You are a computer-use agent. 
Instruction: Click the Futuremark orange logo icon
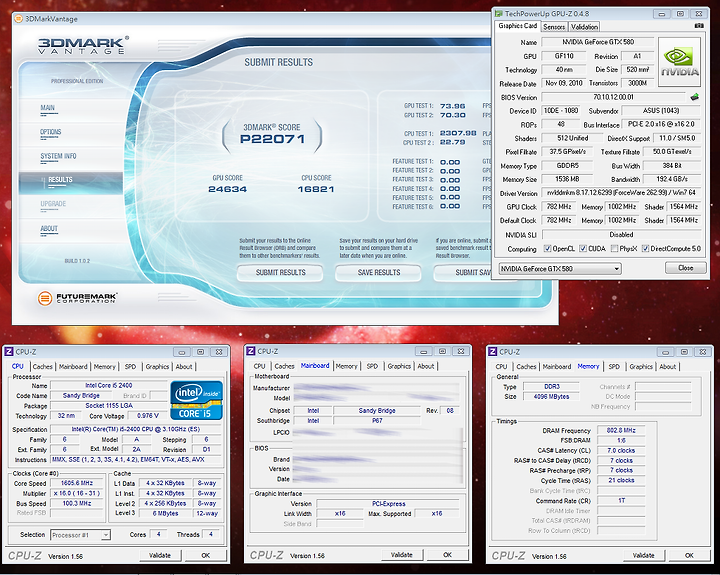(45, 298)
